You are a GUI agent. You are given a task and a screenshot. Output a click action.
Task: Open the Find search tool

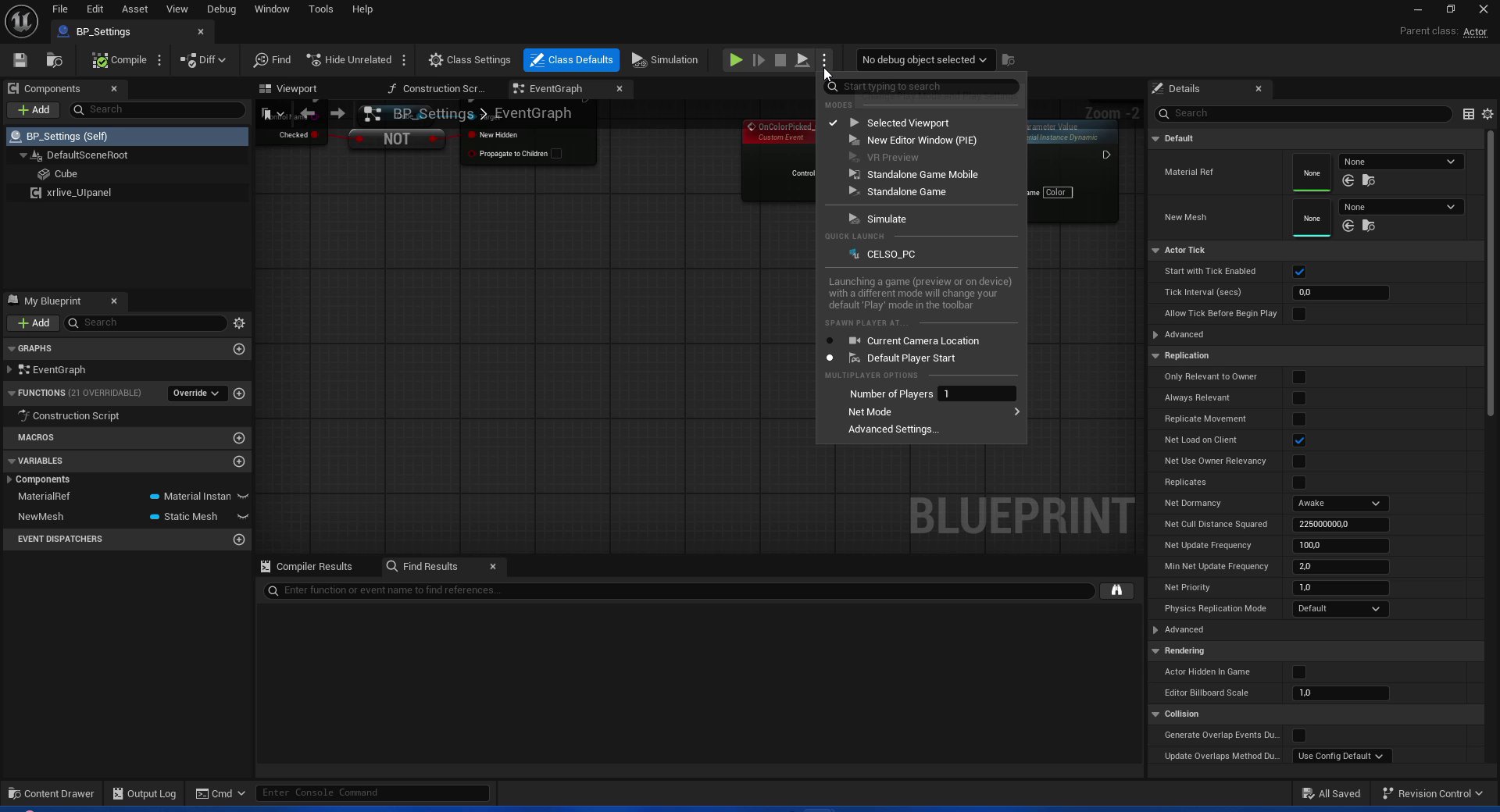272,60
